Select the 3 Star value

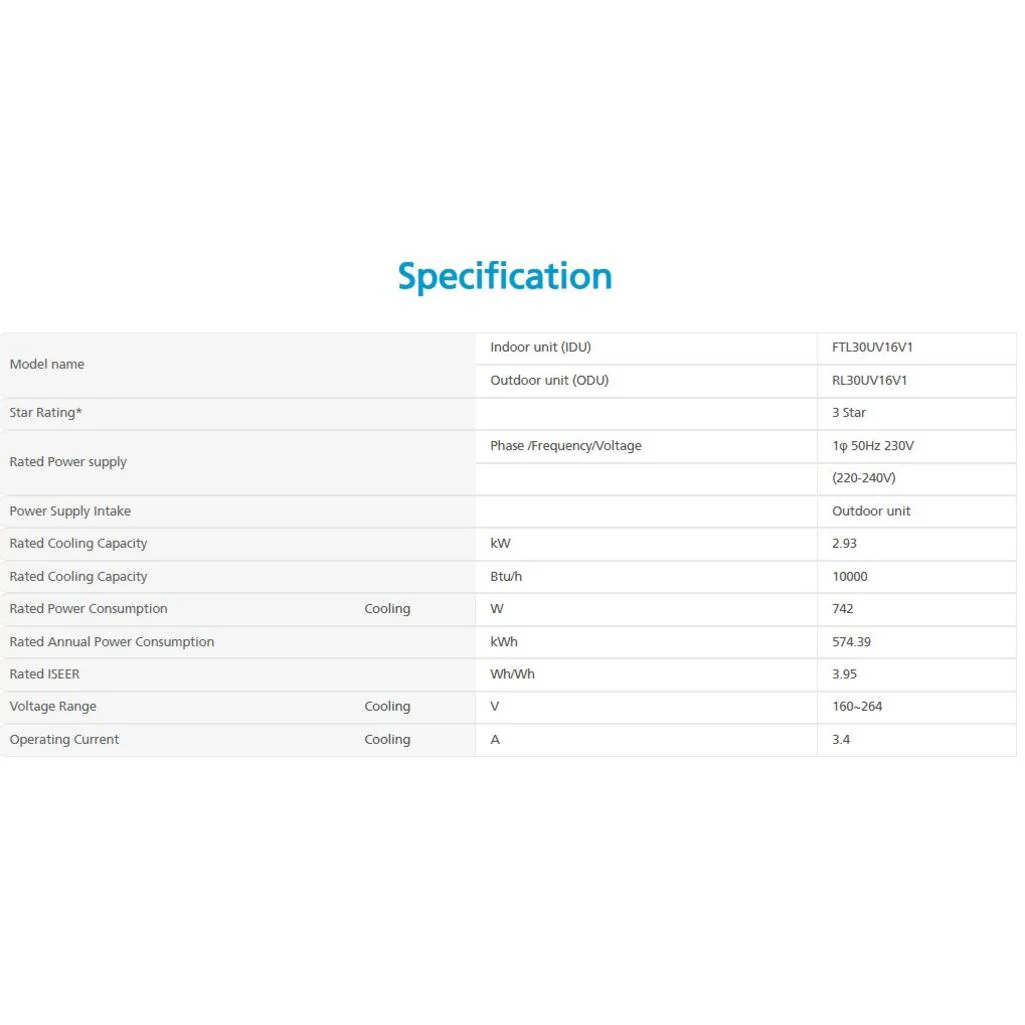click(x=849, y=412)
